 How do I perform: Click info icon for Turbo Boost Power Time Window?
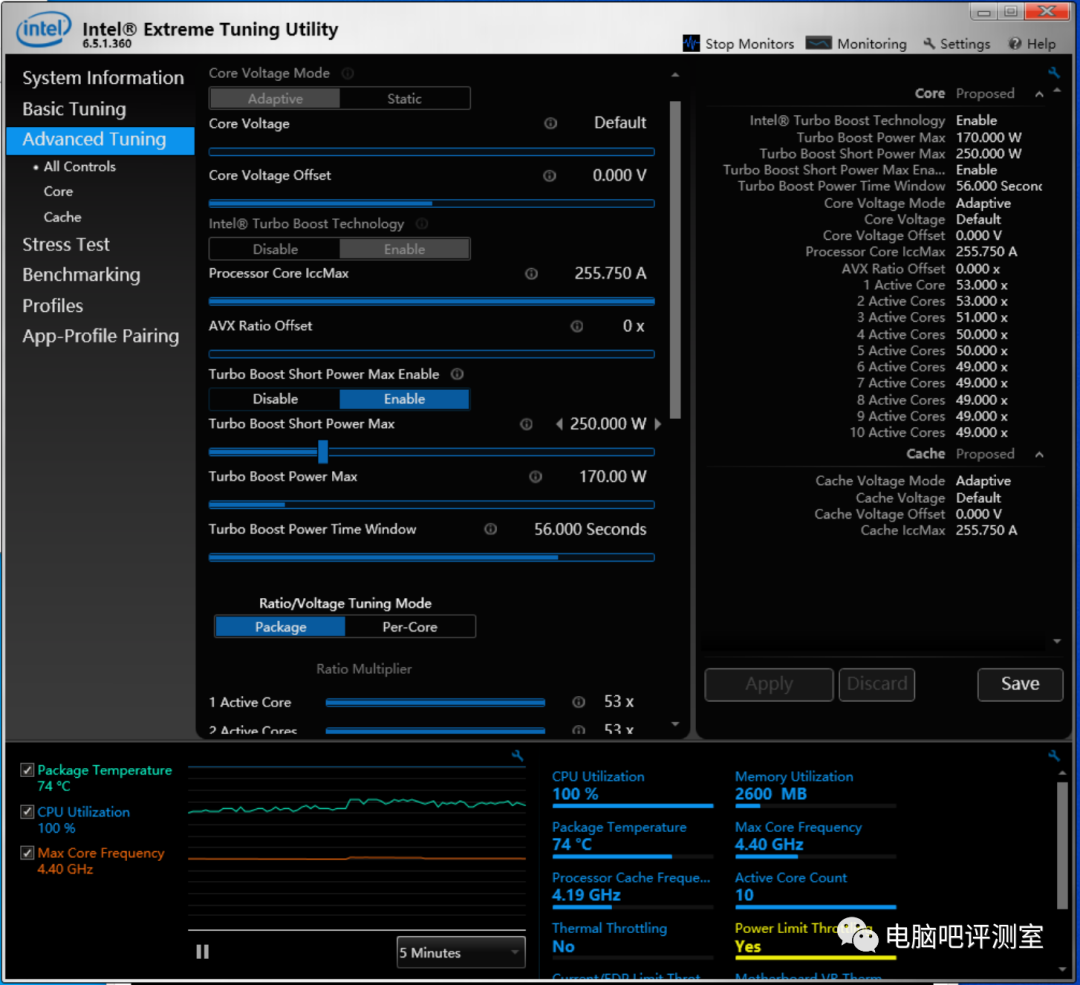point(490,529)
